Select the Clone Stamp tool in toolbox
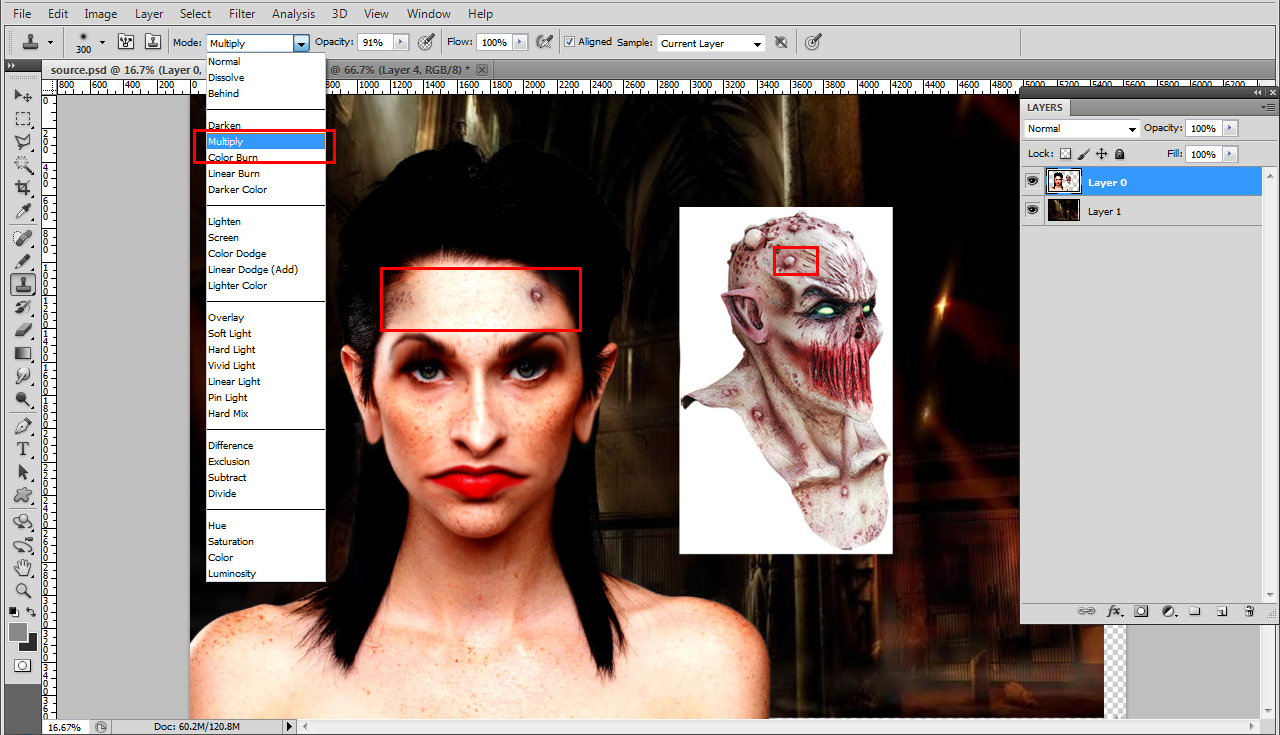The height and width of the screenshot is (735, 1280). (23, 284)
